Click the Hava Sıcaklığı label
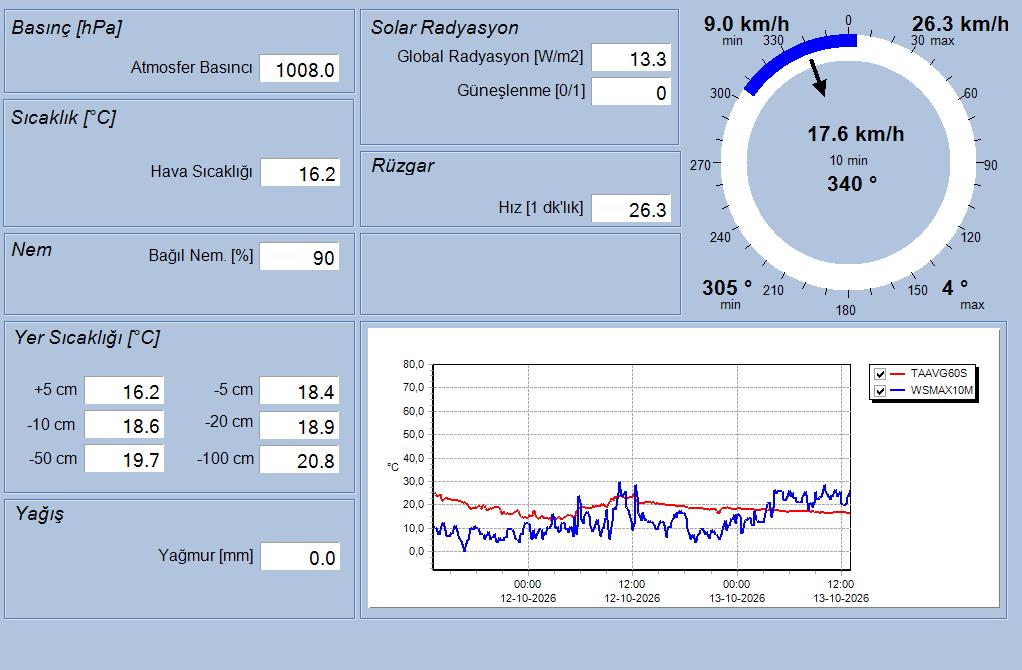The height and width of the screenshot is (670, 1022). pos(201,172)
